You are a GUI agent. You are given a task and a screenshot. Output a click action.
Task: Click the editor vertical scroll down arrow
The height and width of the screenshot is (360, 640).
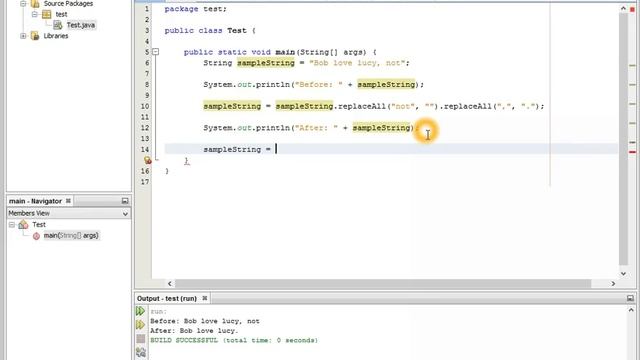pyautogui.click(x=623, y=274)
